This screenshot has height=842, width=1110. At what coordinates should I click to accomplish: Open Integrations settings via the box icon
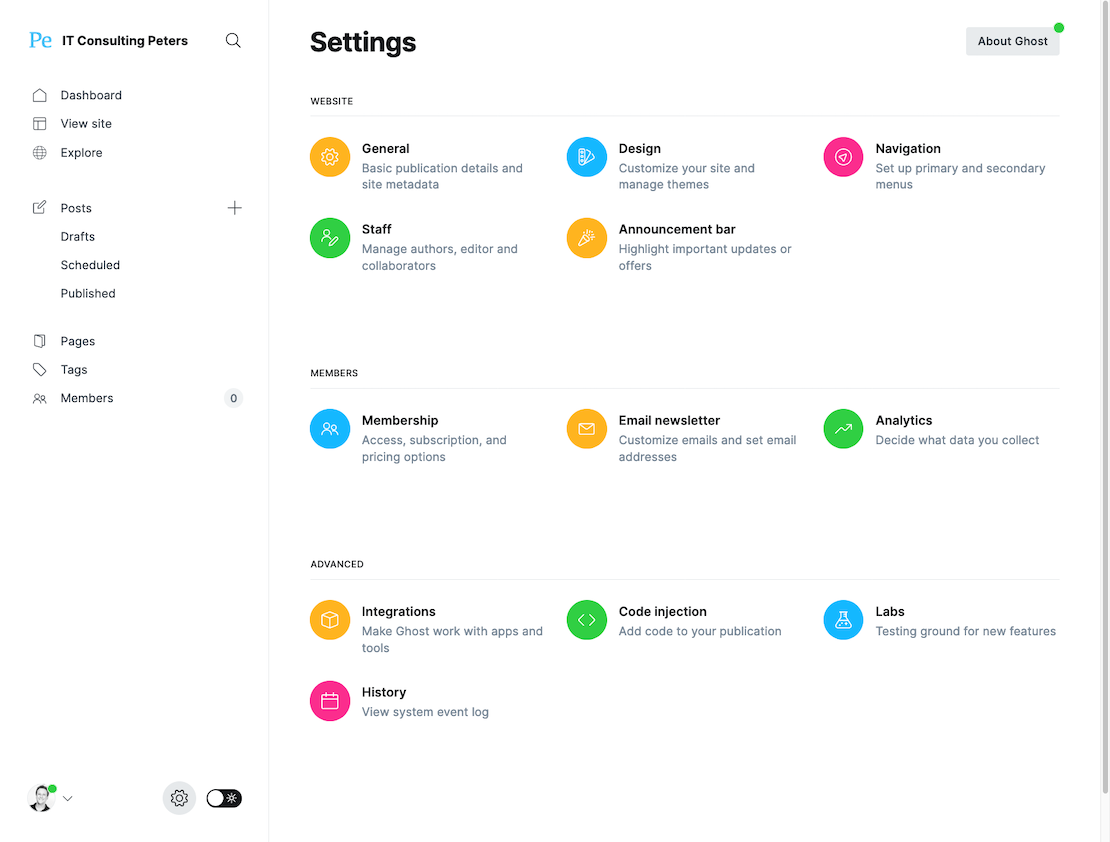tap(330, 620)
